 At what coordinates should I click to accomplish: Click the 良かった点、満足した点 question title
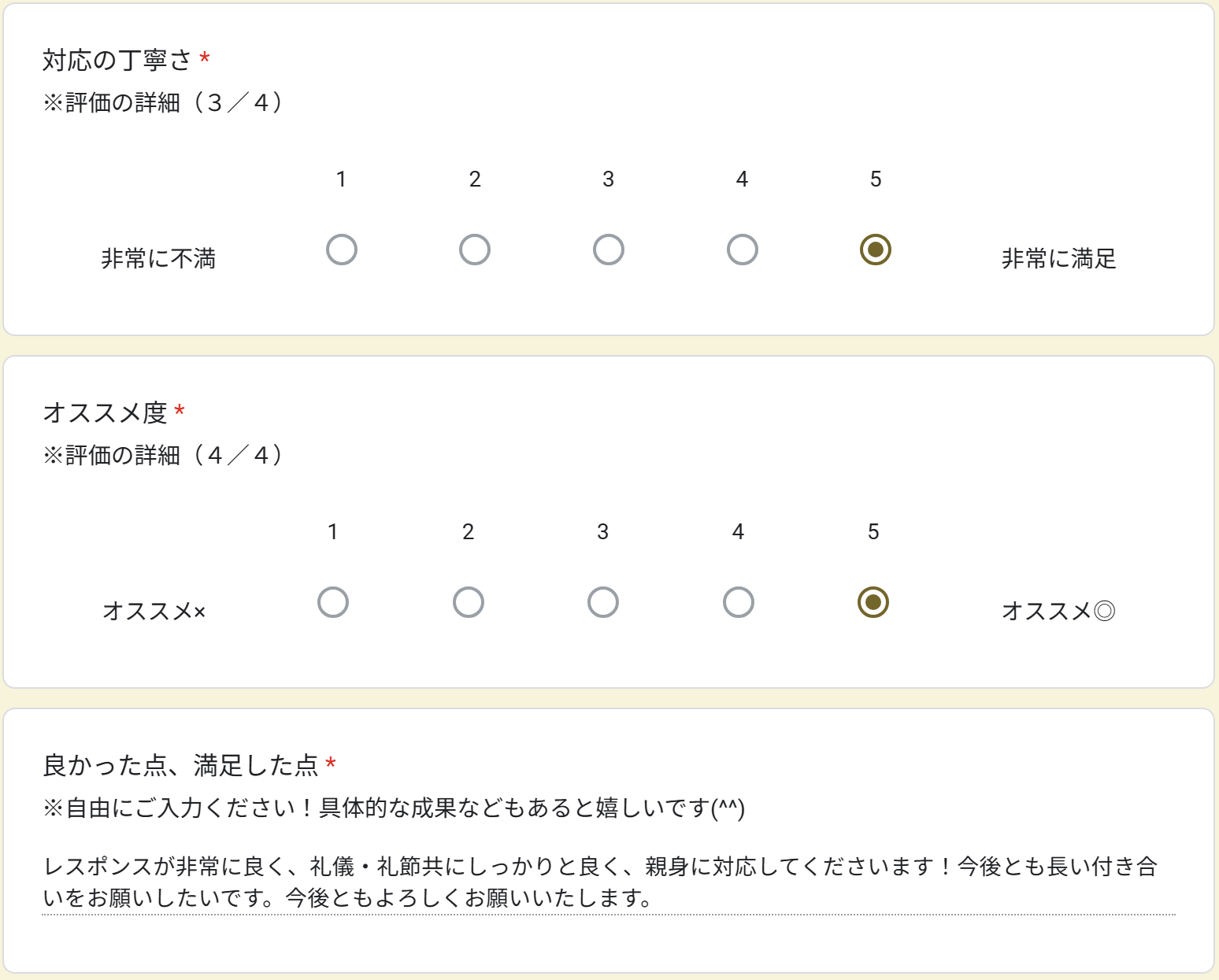click(180, 765)
